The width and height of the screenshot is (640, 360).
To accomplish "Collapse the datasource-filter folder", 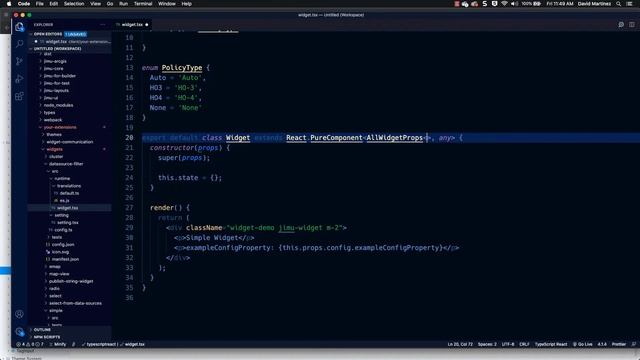I will tap(66, 164).
